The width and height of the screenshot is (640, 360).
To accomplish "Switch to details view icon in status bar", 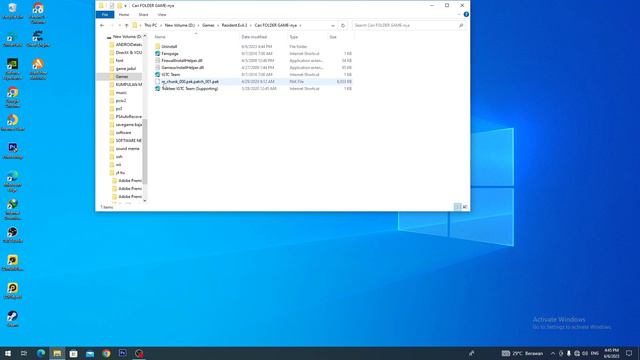I will (x=457, y=207).
